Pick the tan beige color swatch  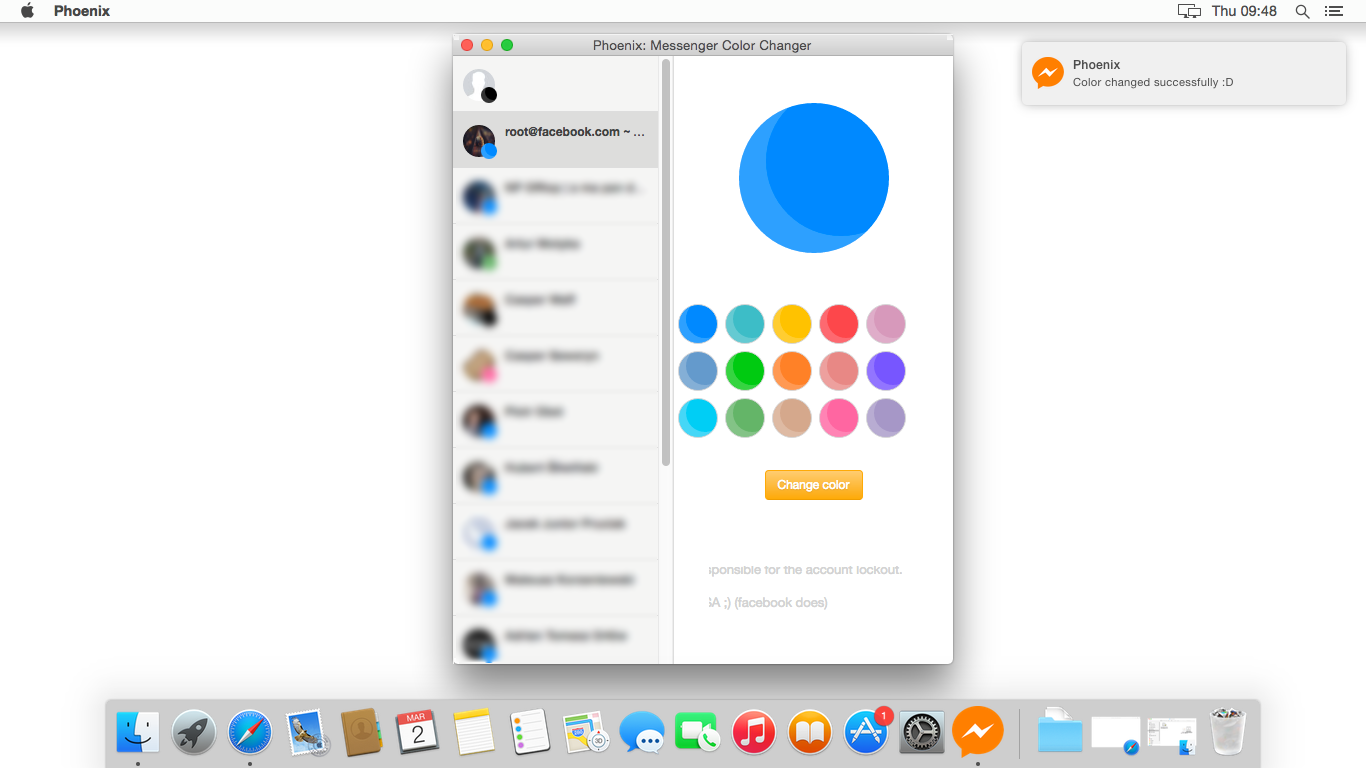point(792,418)
